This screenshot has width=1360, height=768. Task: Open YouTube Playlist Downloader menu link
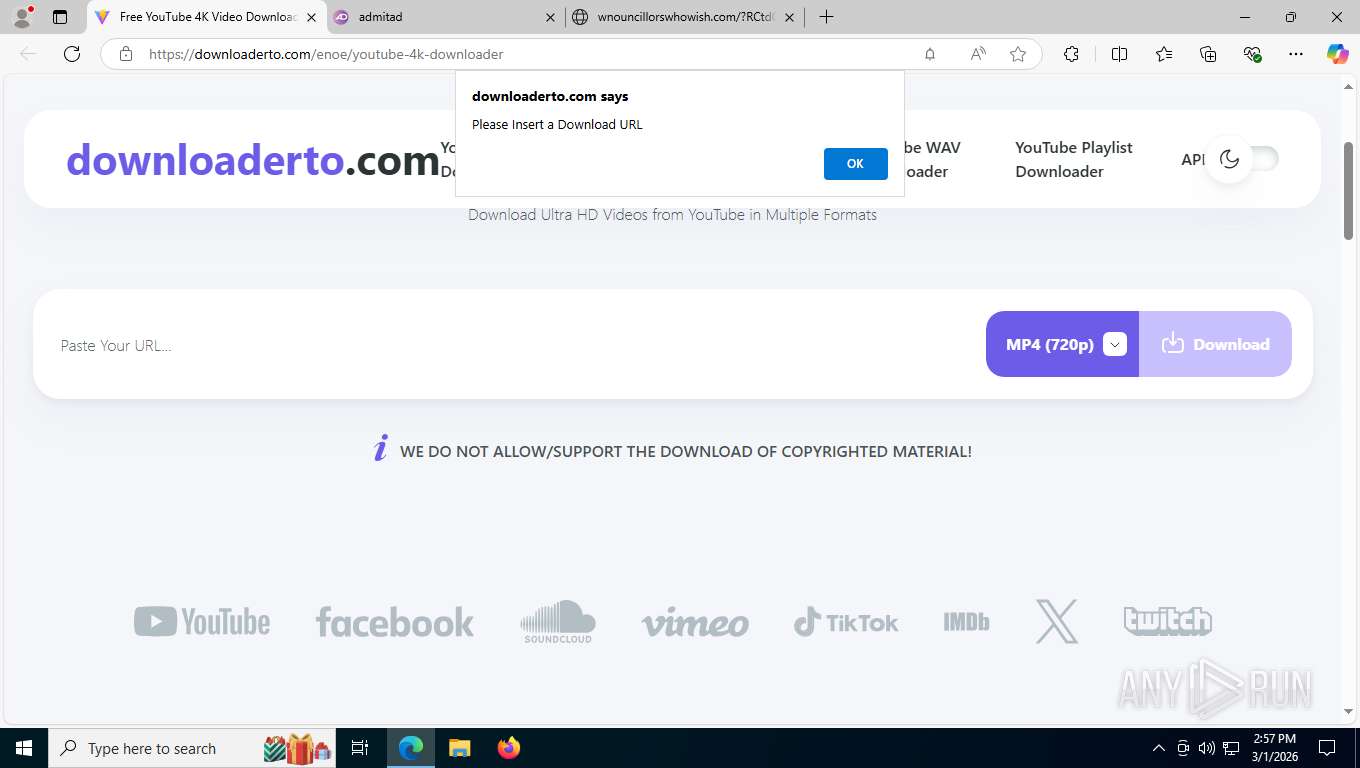tap(1074, 159)
